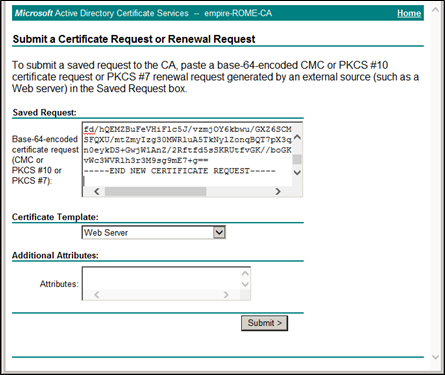This screenshot has width=445, height=375.
Task: Click the Saved Request horizontal scrollbar thumb
Action: pyautogui.click(x=155, y=191)
